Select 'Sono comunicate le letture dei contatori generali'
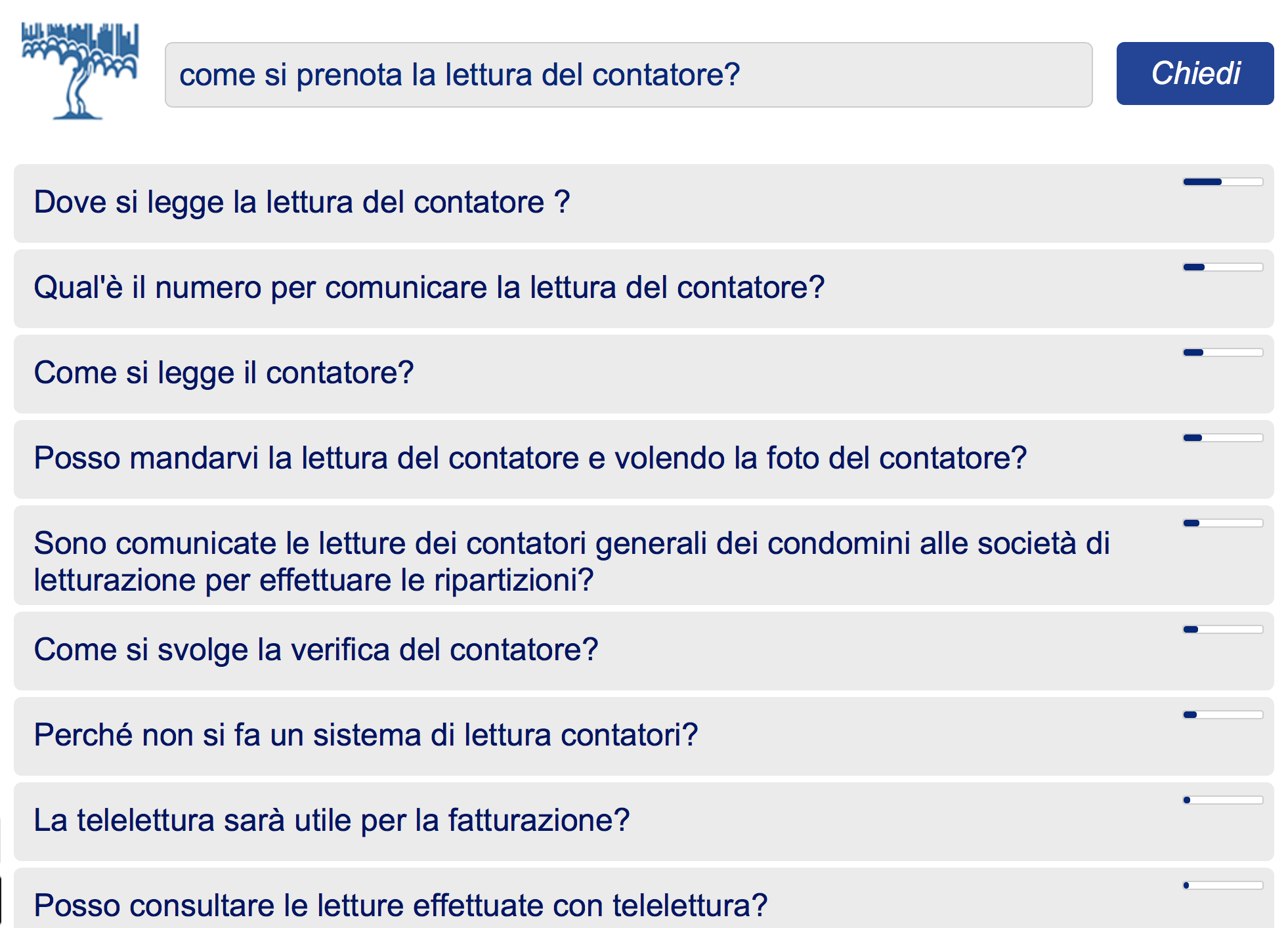1288x928 pixels. click(571, 561)
